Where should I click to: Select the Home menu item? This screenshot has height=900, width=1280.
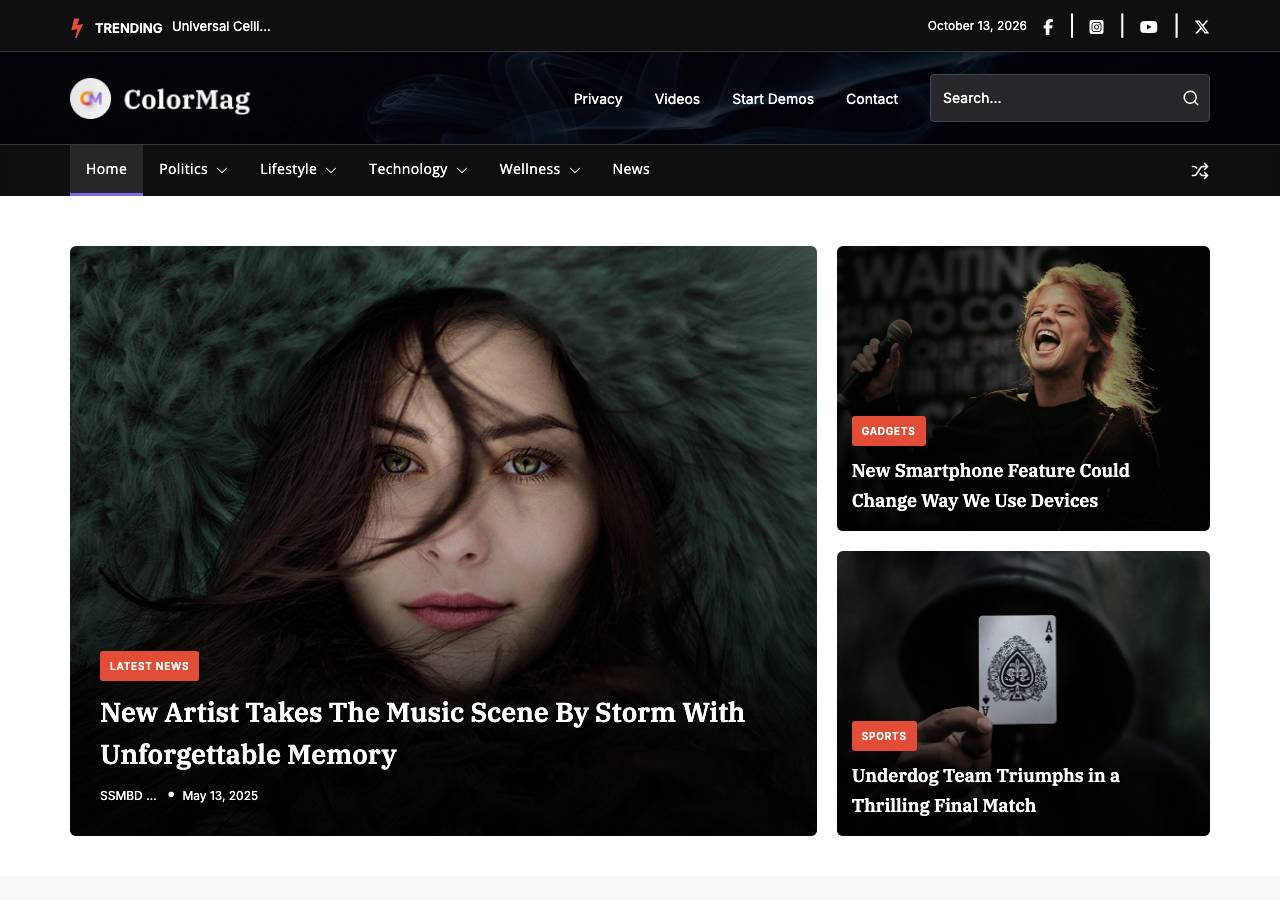click(106, 170)
